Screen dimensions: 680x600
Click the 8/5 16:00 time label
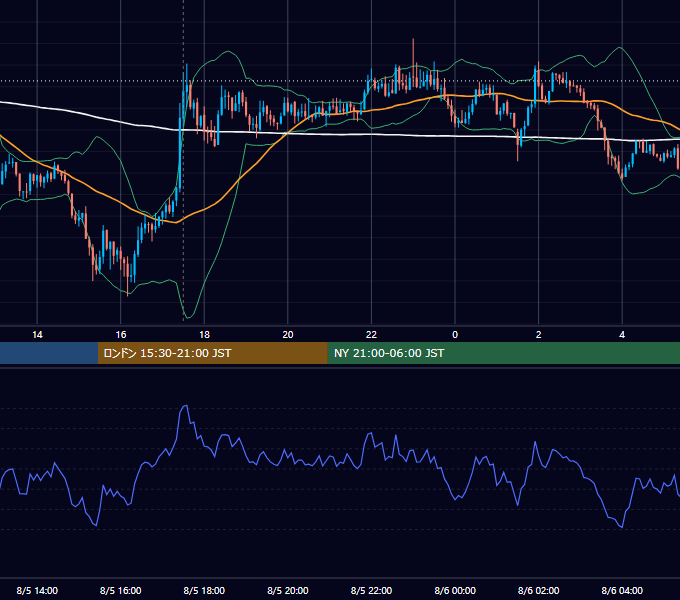121,590
